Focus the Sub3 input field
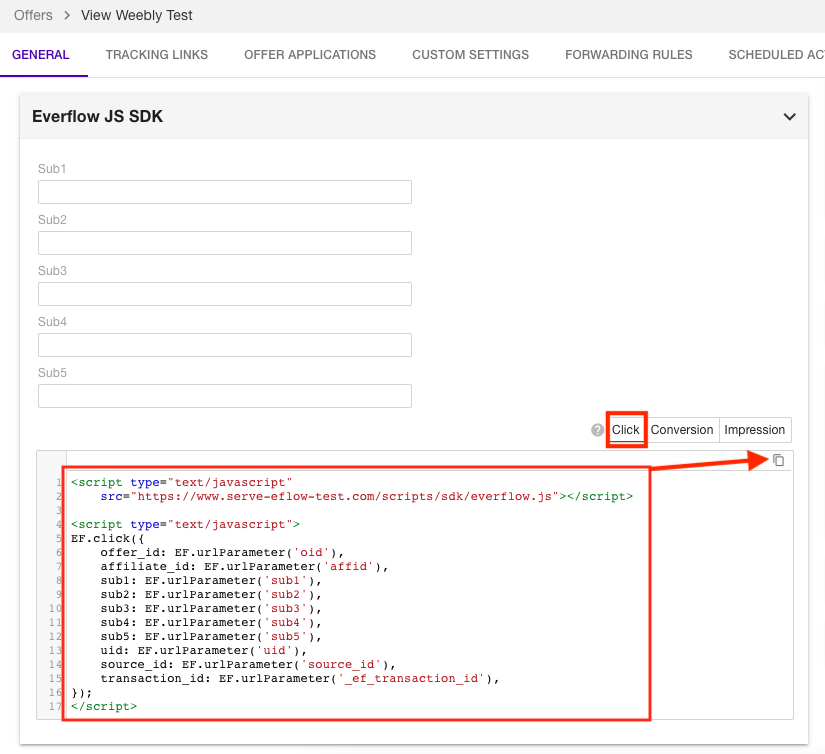Screen dimensions: 825x754 (225, 294)
